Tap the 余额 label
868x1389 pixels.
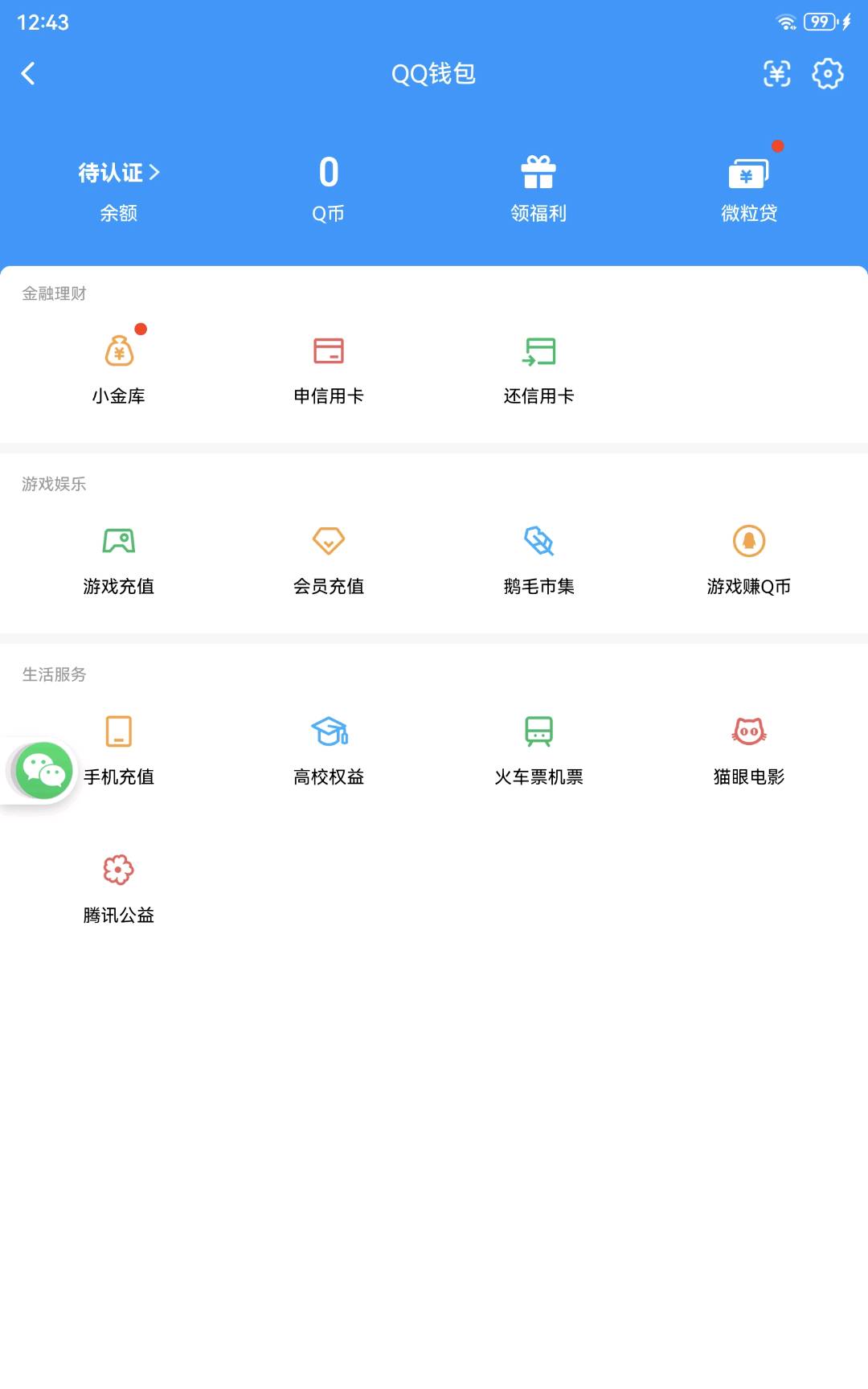coord(119,213)
